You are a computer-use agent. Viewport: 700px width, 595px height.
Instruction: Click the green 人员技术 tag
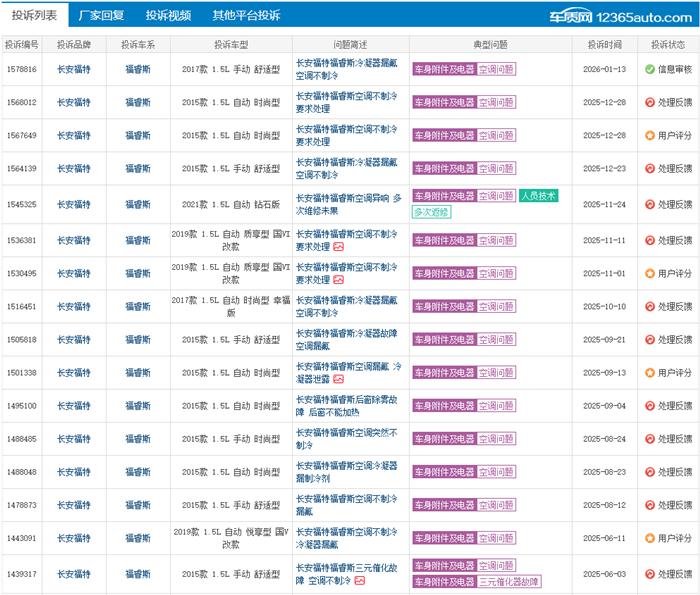[x=539, y=196]
